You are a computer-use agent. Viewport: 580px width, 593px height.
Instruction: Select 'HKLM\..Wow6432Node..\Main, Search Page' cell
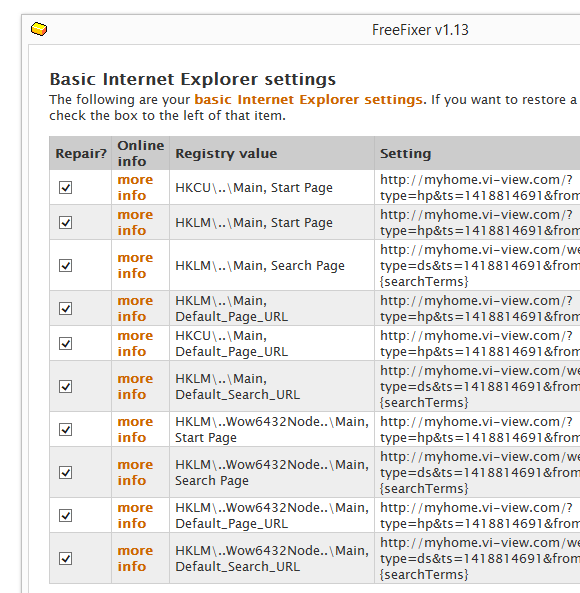point(272,472)
